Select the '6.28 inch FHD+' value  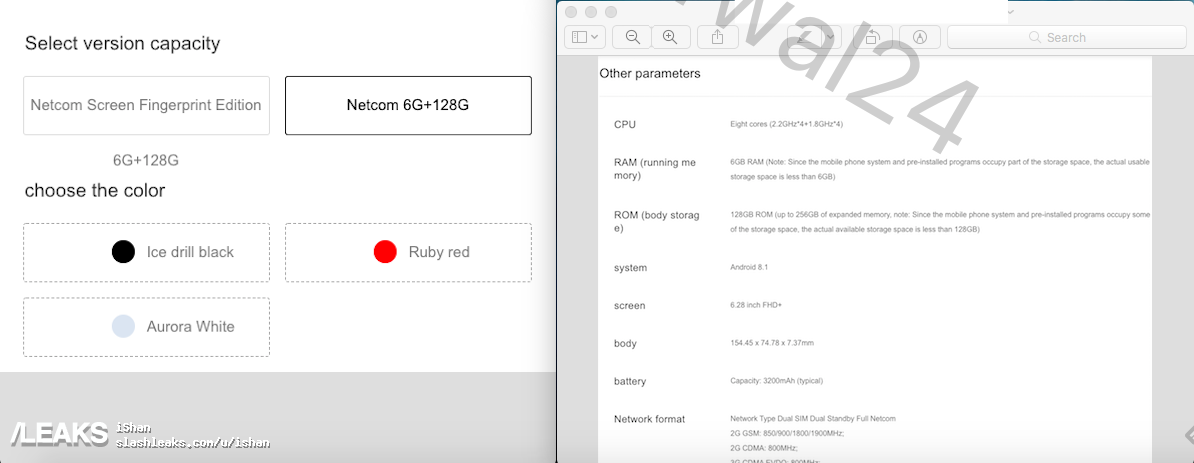pyautogui.click(x=756, y=305)
